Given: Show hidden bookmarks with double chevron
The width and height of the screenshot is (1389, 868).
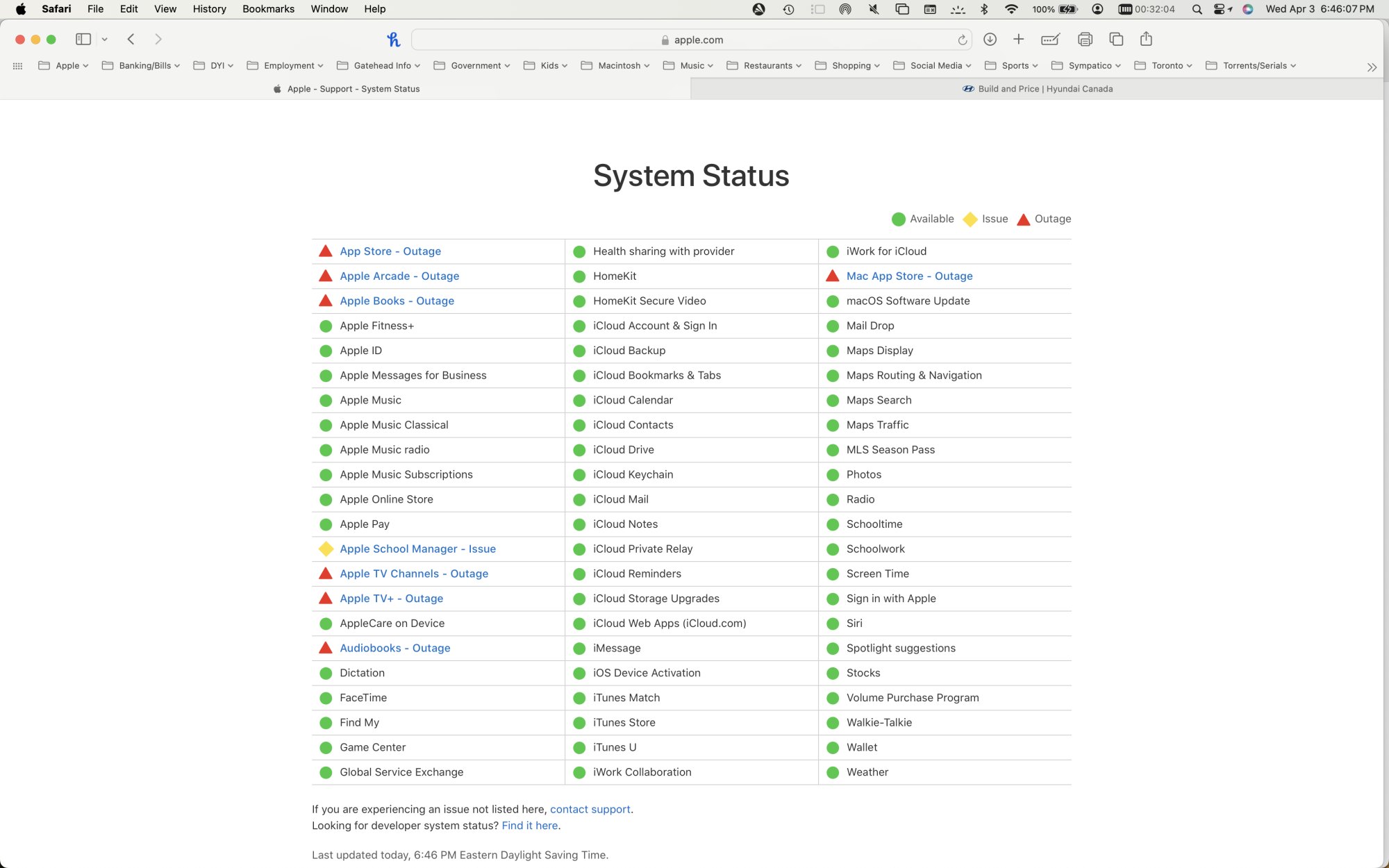Looking at the screenshot, I should click(x=1371, y=67).
